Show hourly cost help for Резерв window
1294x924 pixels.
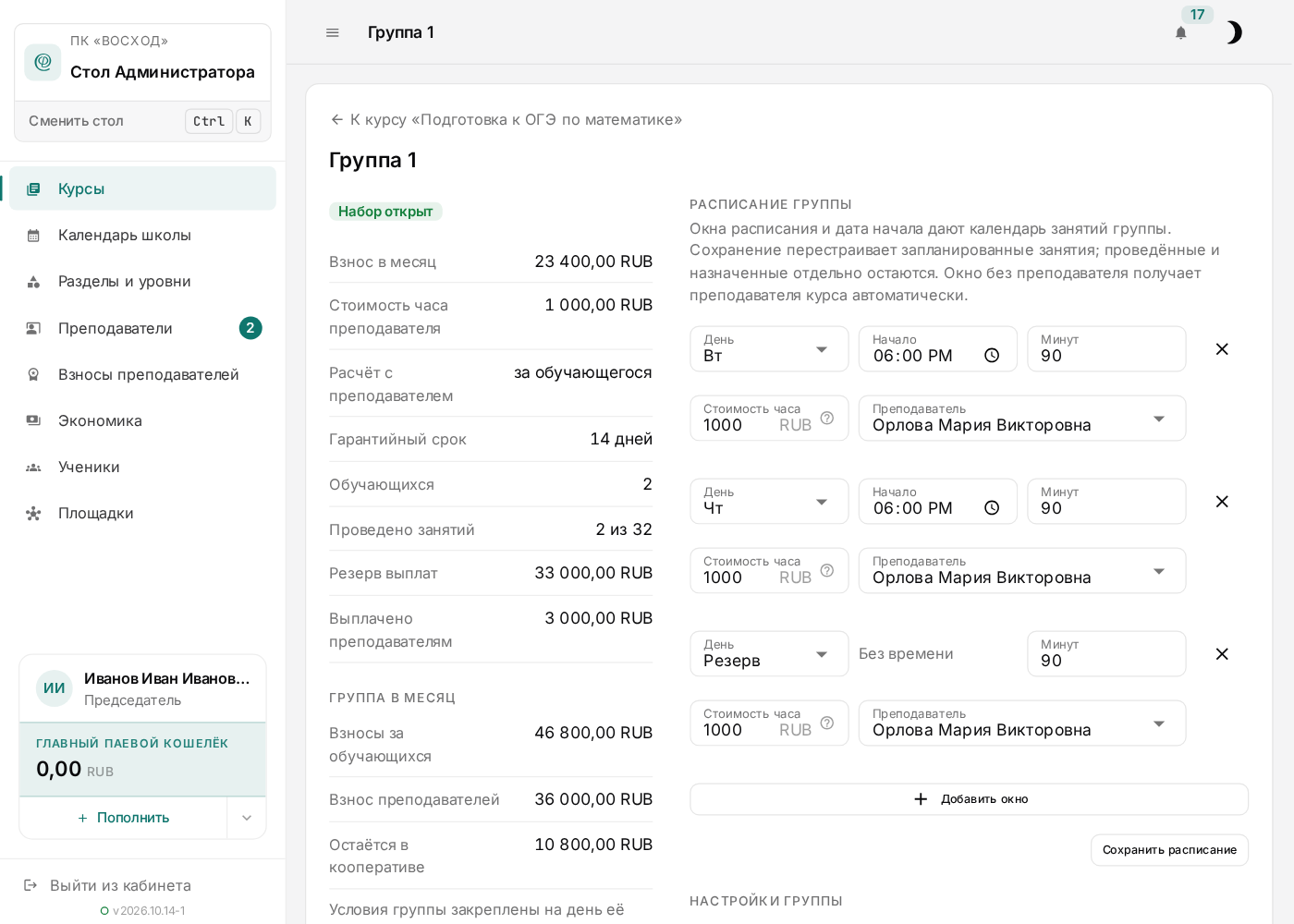tap(827, 723)
